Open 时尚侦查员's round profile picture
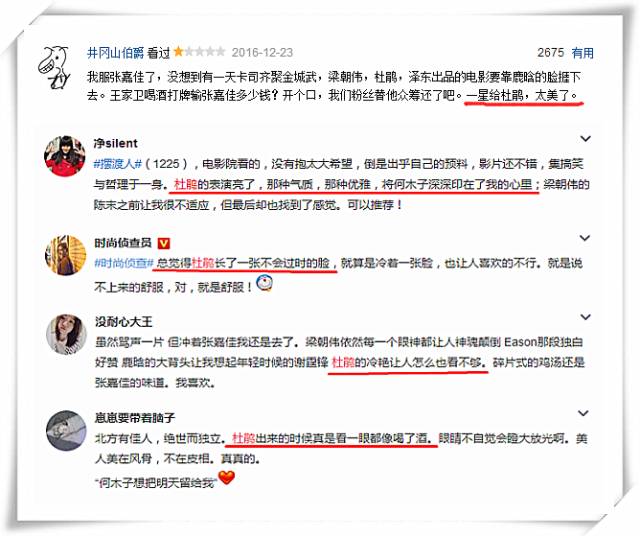 pos(66,256)
